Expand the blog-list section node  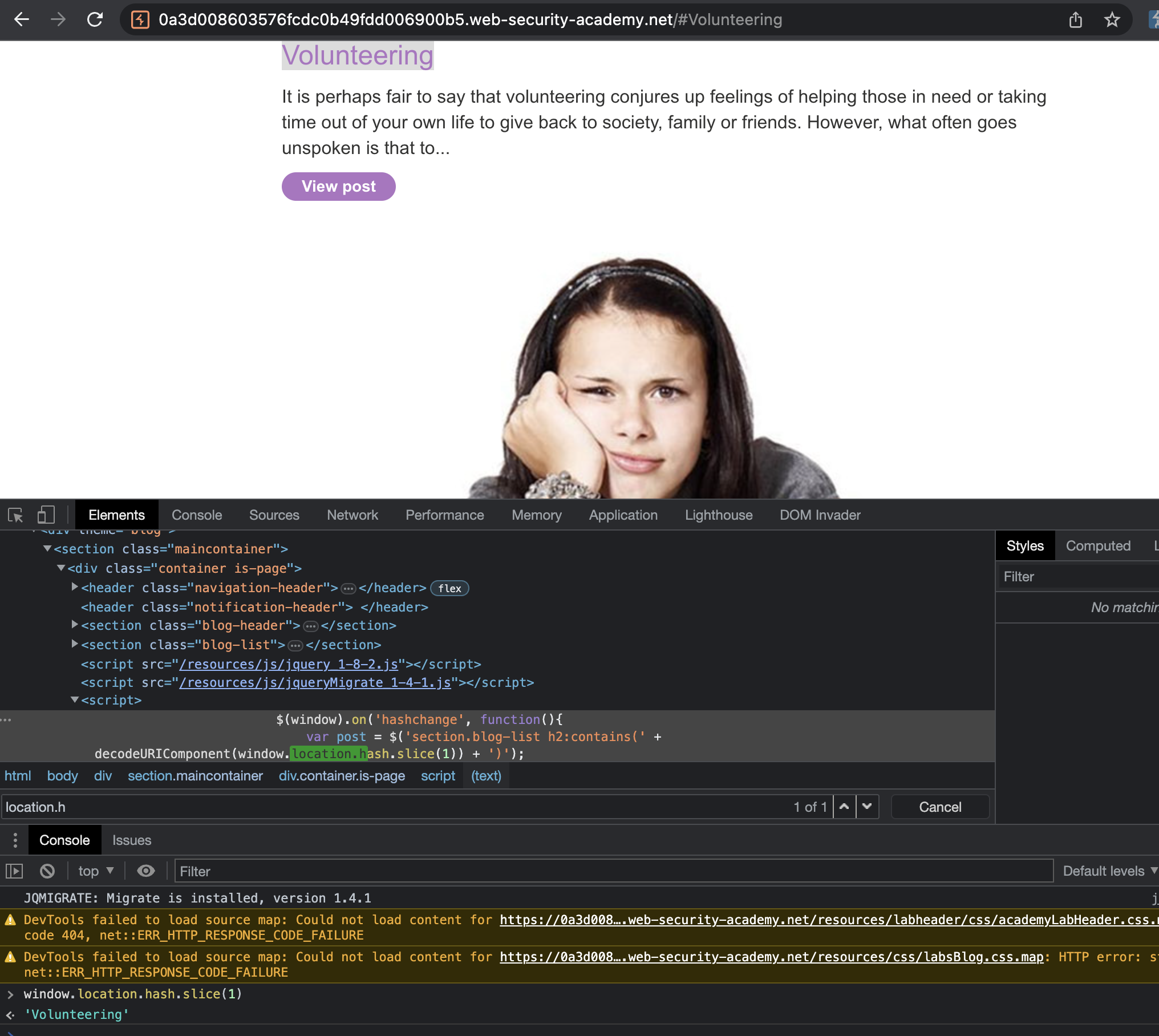pyautogui.click(x=75, y=644)
